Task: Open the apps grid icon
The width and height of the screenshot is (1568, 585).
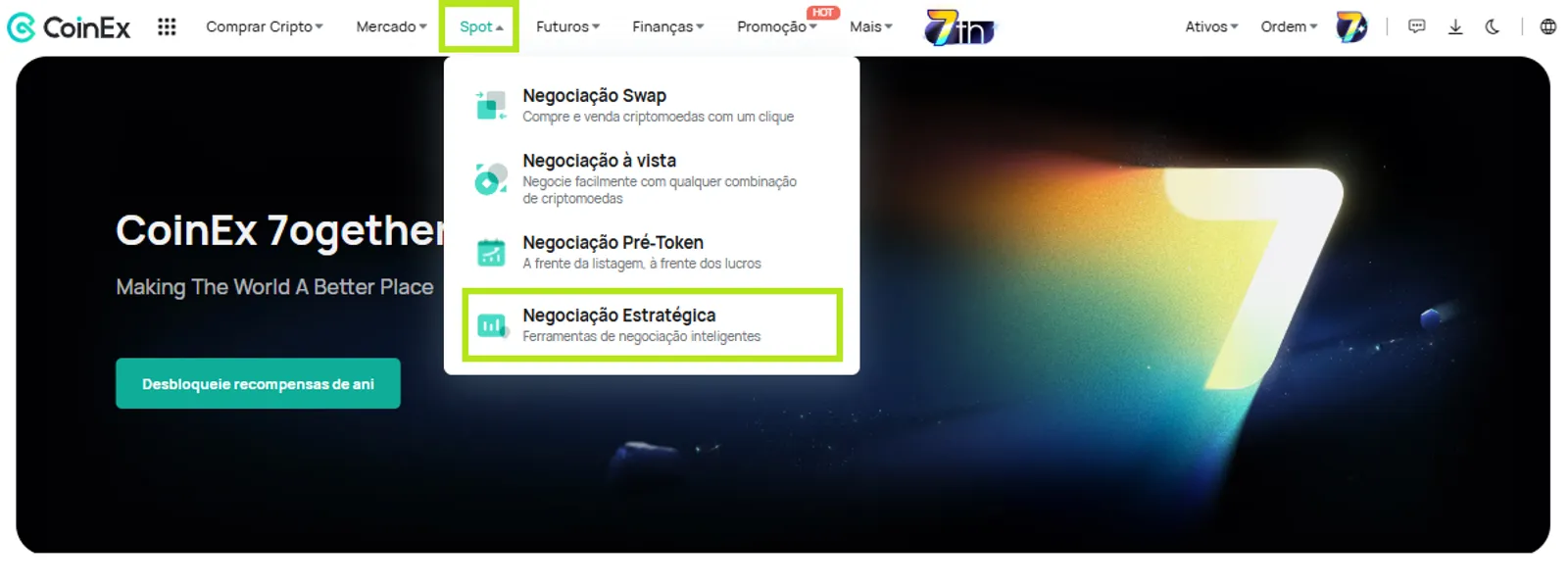Action: click(x=167, y=27)
